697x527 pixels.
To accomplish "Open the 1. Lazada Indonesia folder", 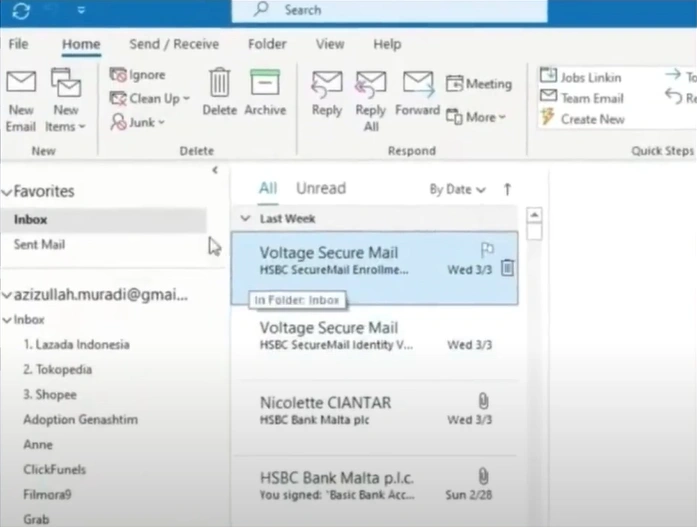I will 76,344.
